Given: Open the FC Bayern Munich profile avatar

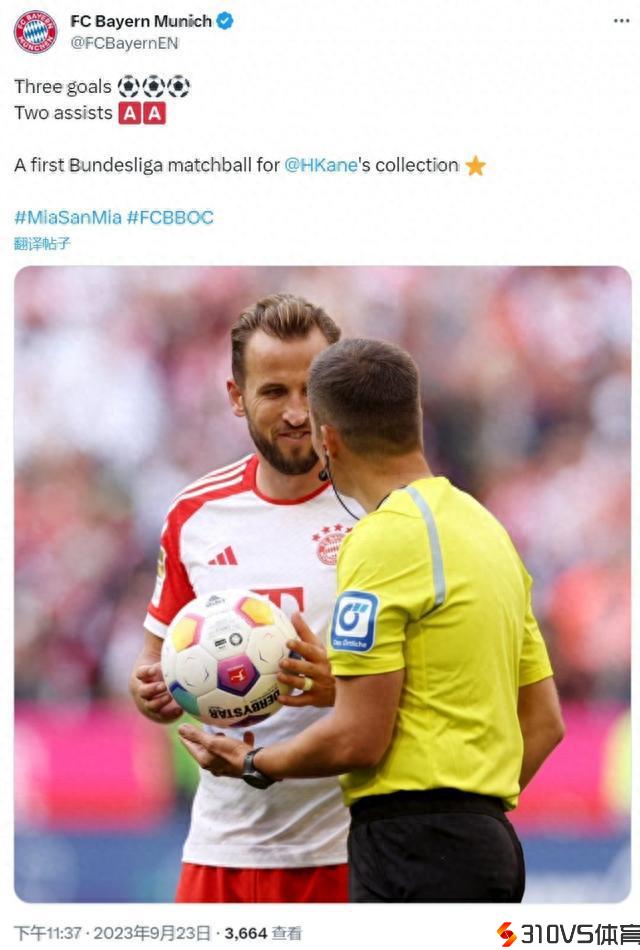Looking at the screenshot, I should point(35,32).
